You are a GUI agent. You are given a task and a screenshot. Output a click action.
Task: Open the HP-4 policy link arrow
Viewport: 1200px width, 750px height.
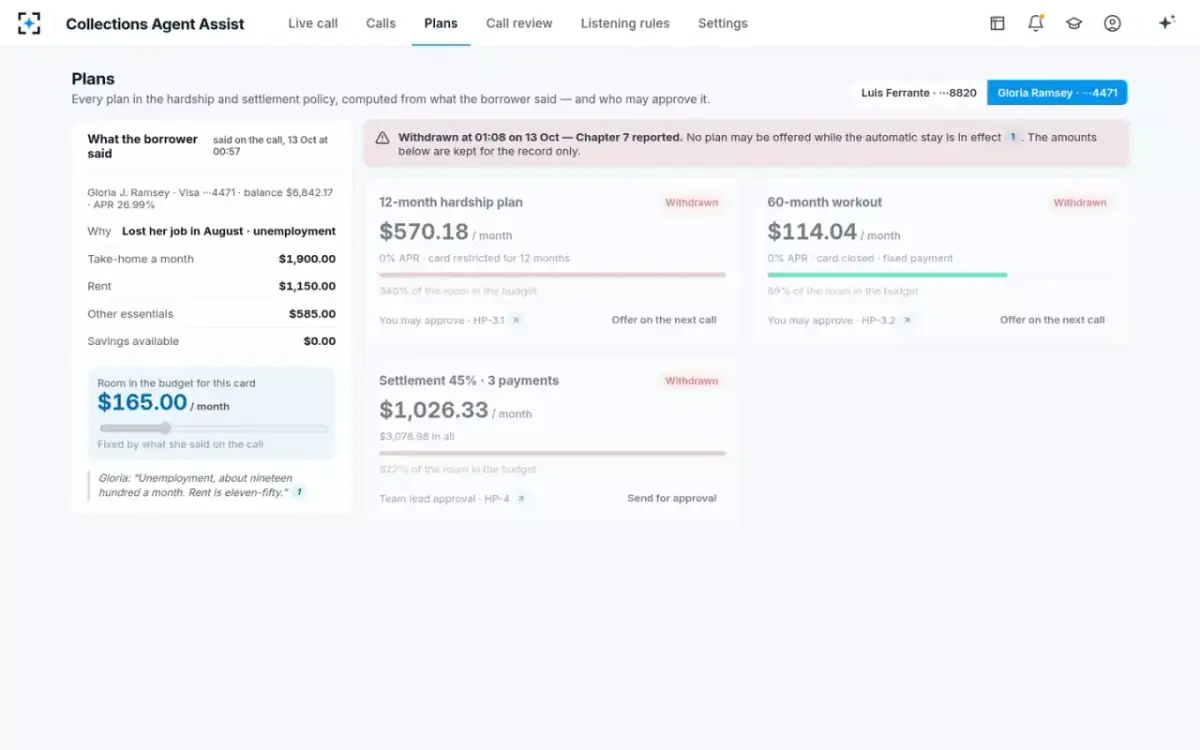point(520,498)
